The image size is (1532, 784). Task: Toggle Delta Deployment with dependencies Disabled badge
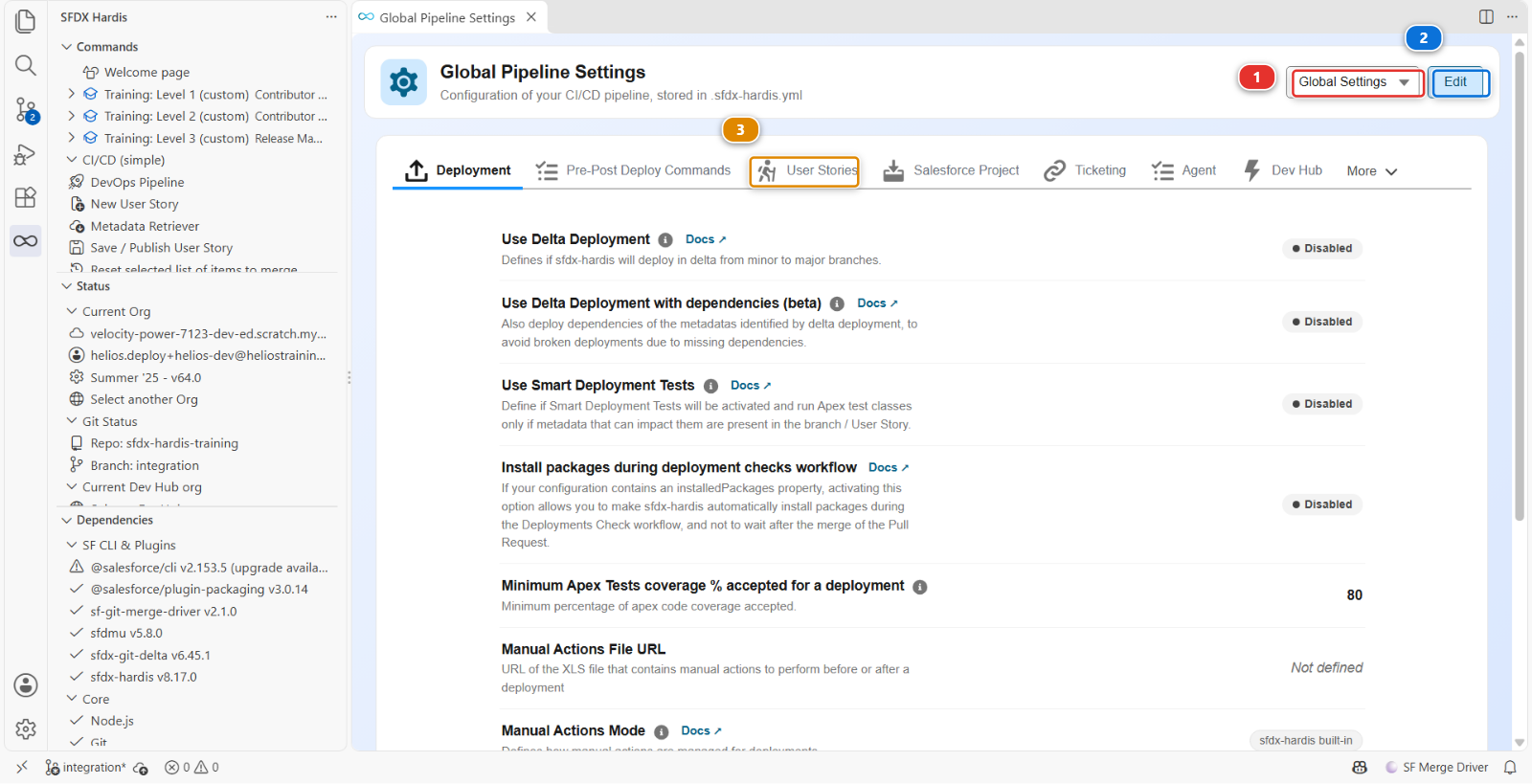pos(1322,322)
